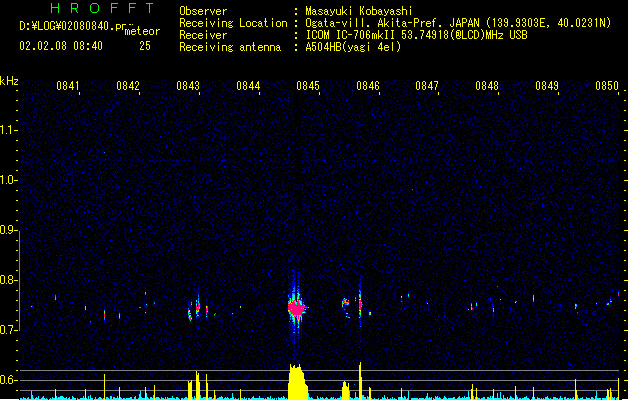
Task: Click the large magenta meteor echo near 0845
Action: coord(297,308)
